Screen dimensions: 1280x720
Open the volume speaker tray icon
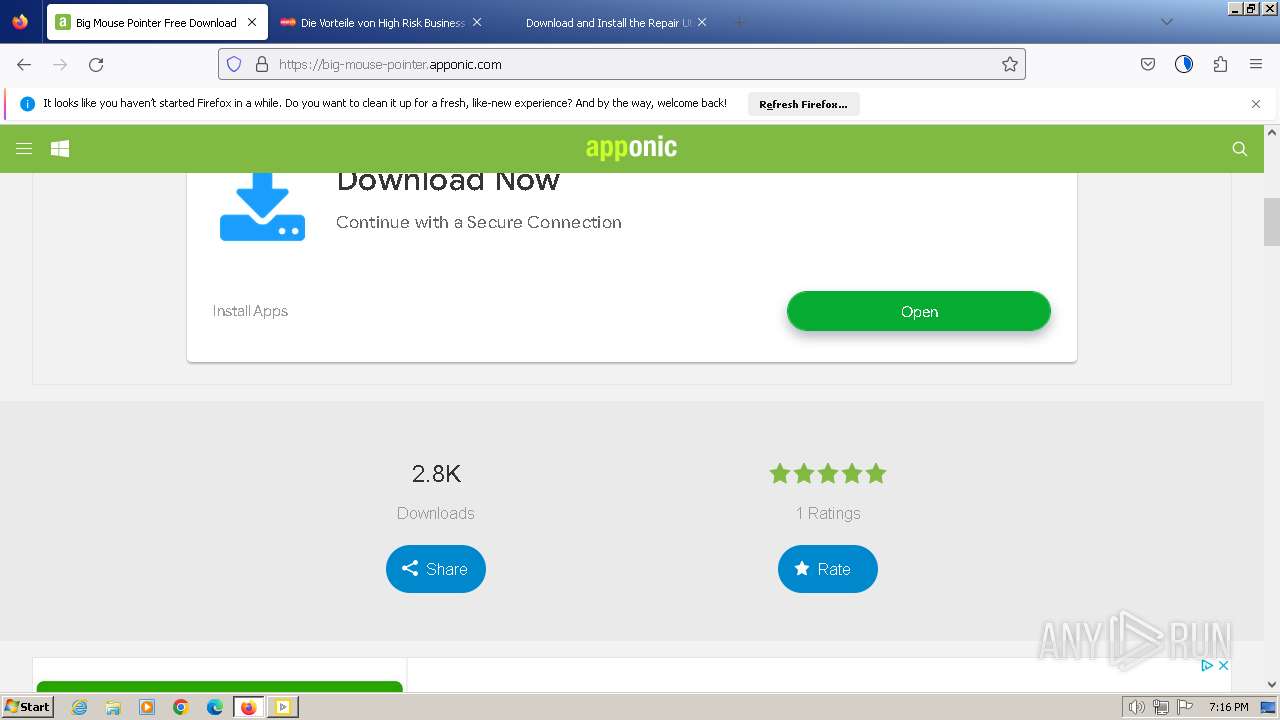coord(1137,707)
